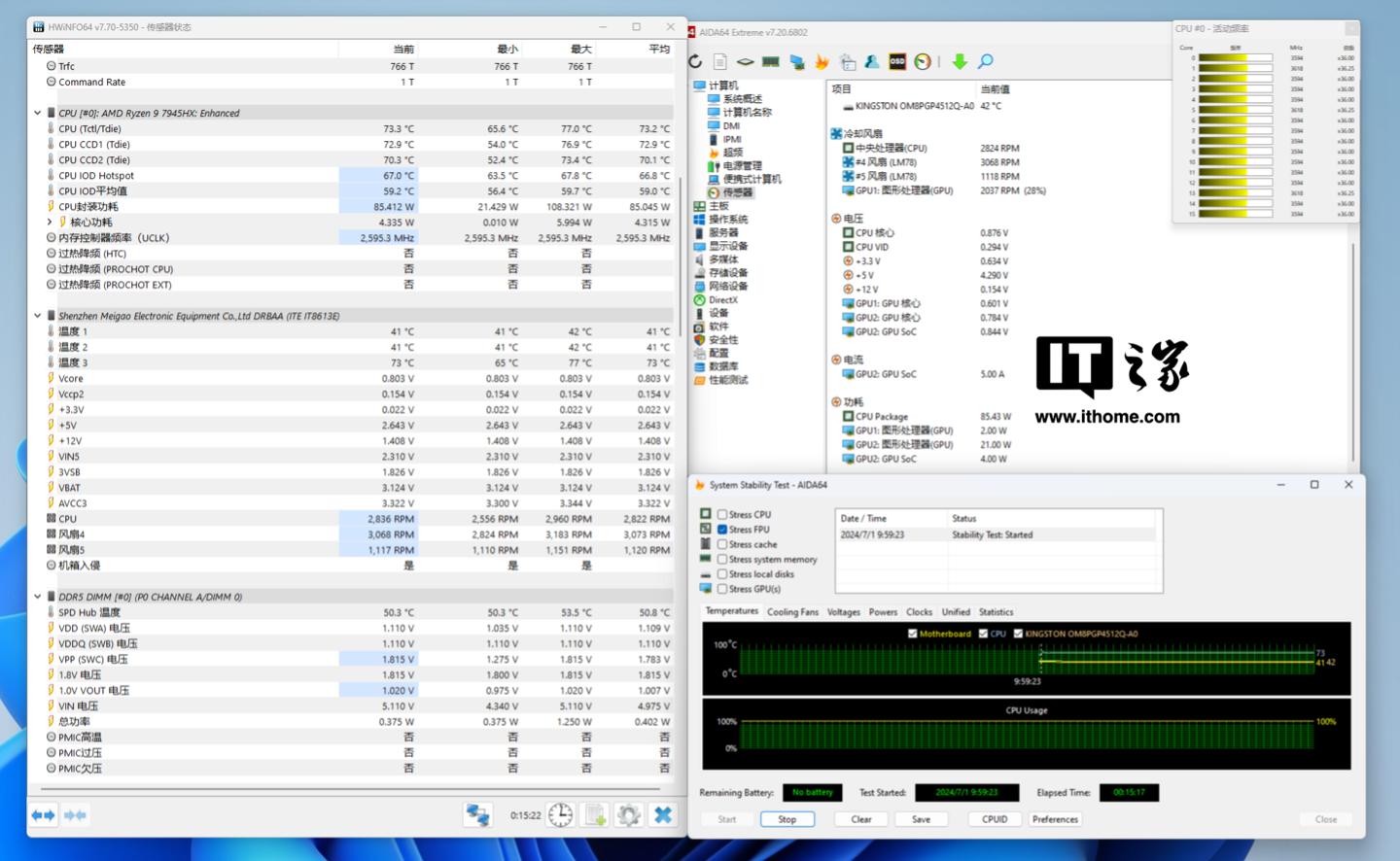
Task: Click the Preferences button
Action: [1055, 819]
